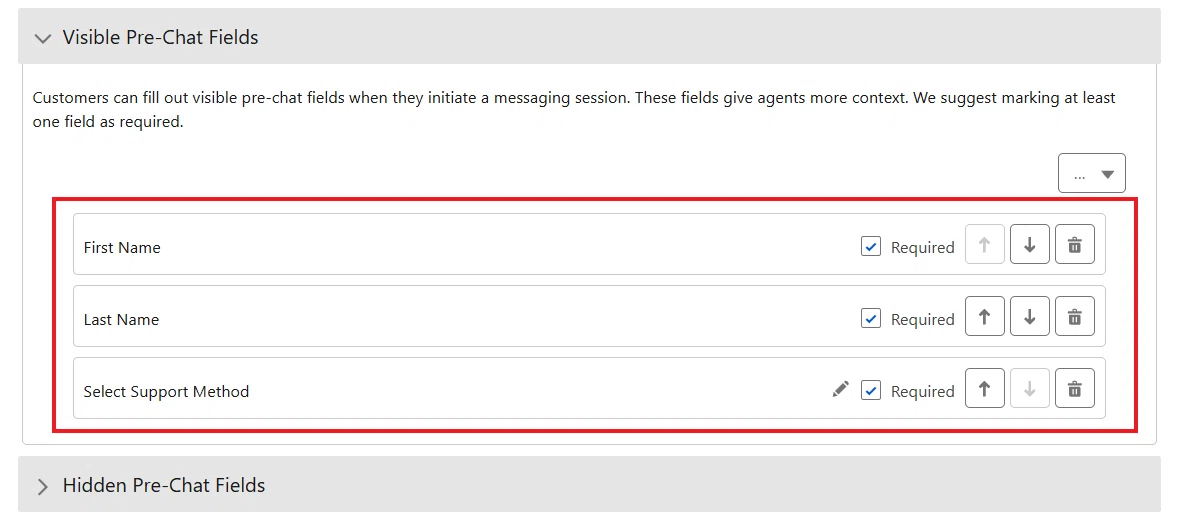
Task: Click disabled up arrow for First Name
Action: (985, 244)
